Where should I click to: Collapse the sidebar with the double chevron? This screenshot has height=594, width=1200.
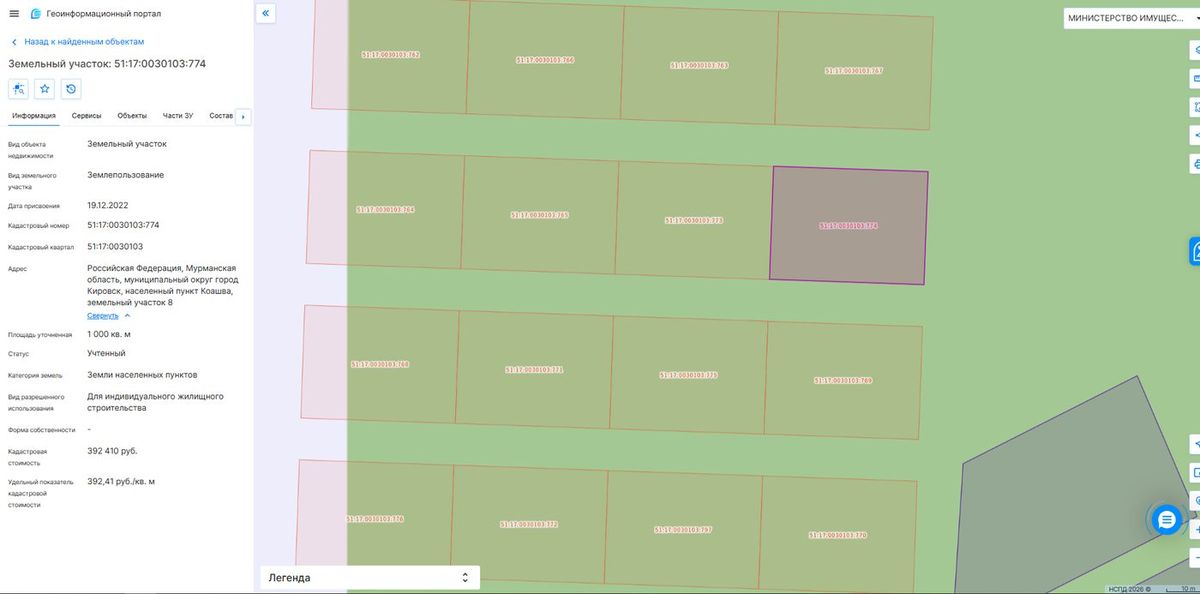pos(266,14)
